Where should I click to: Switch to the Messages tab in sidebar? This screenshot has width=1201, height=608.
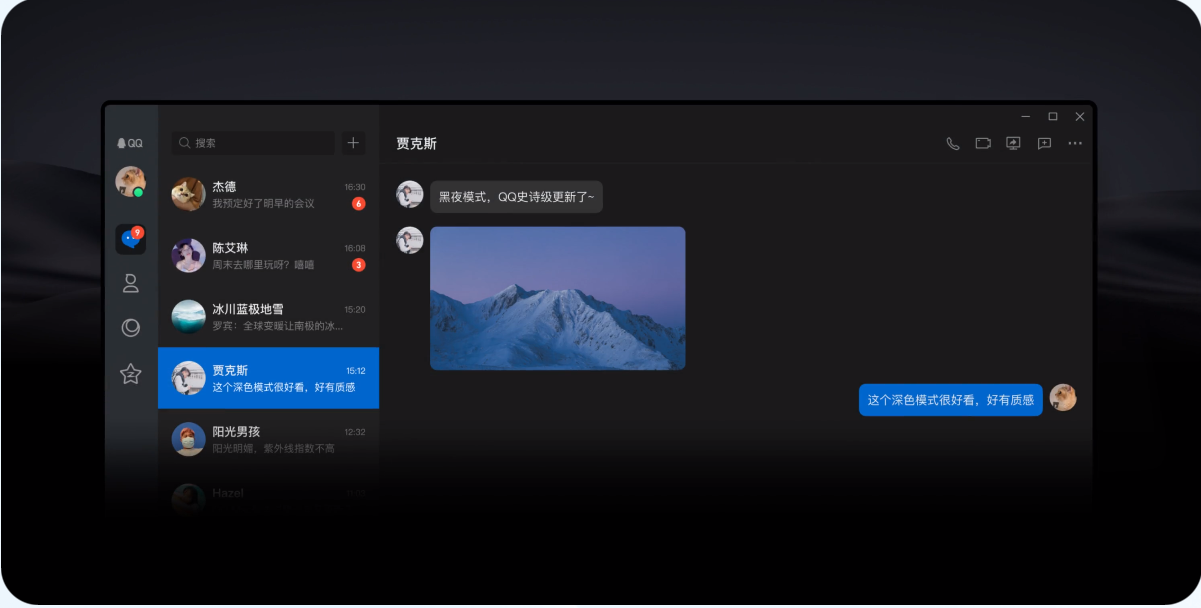point(131,238)
